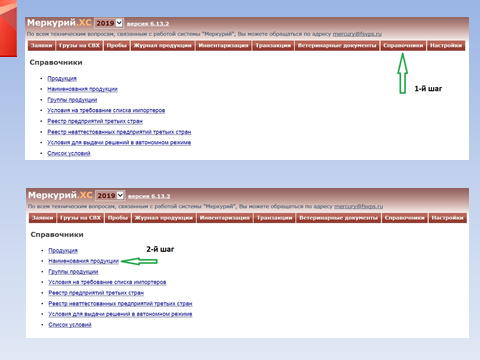Open the 2019 year dropdown in 2-й шаг panel
This screenshot has height=360, width=480.
[110, 196]
